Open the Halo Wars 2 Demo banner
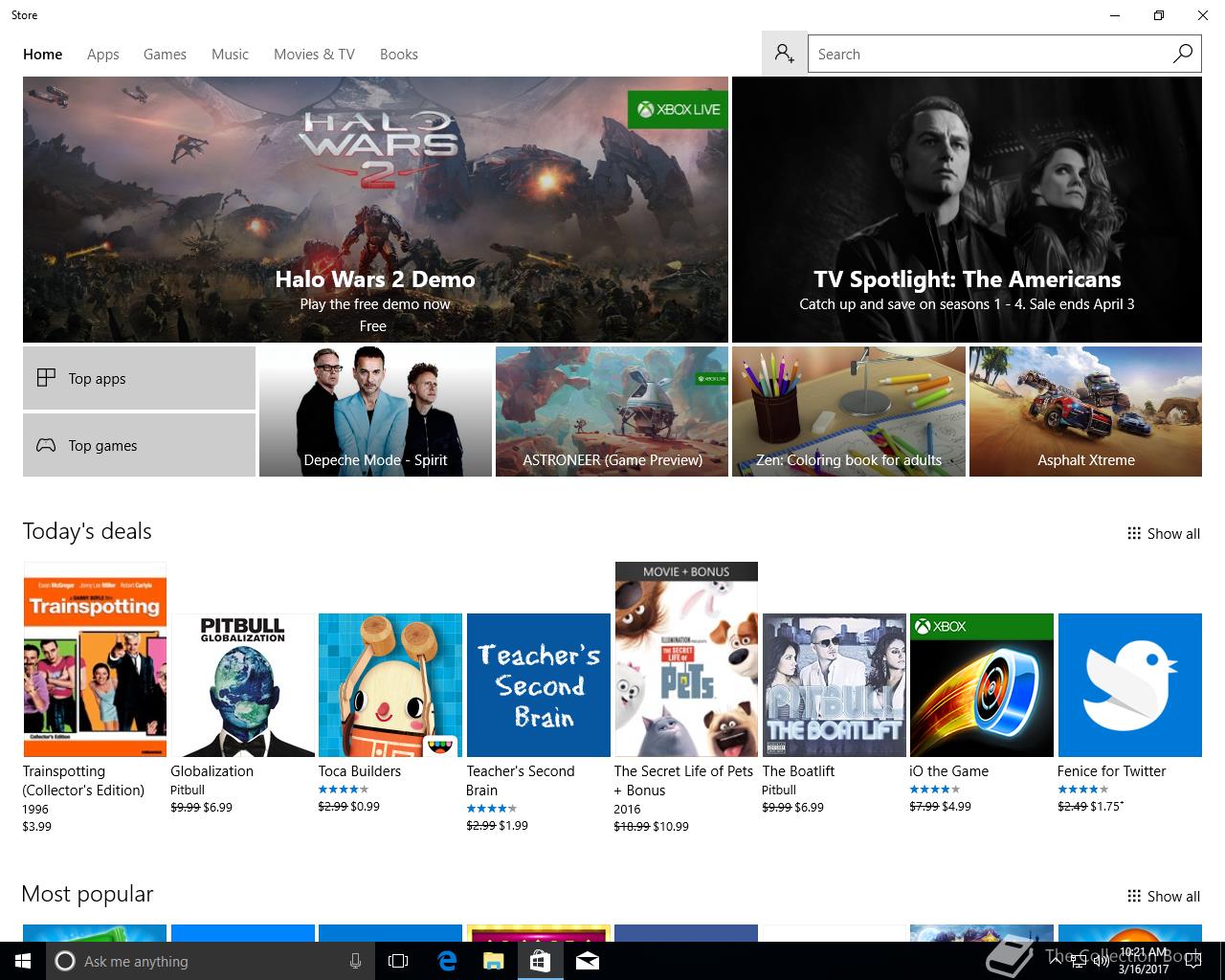 point(375,210)
